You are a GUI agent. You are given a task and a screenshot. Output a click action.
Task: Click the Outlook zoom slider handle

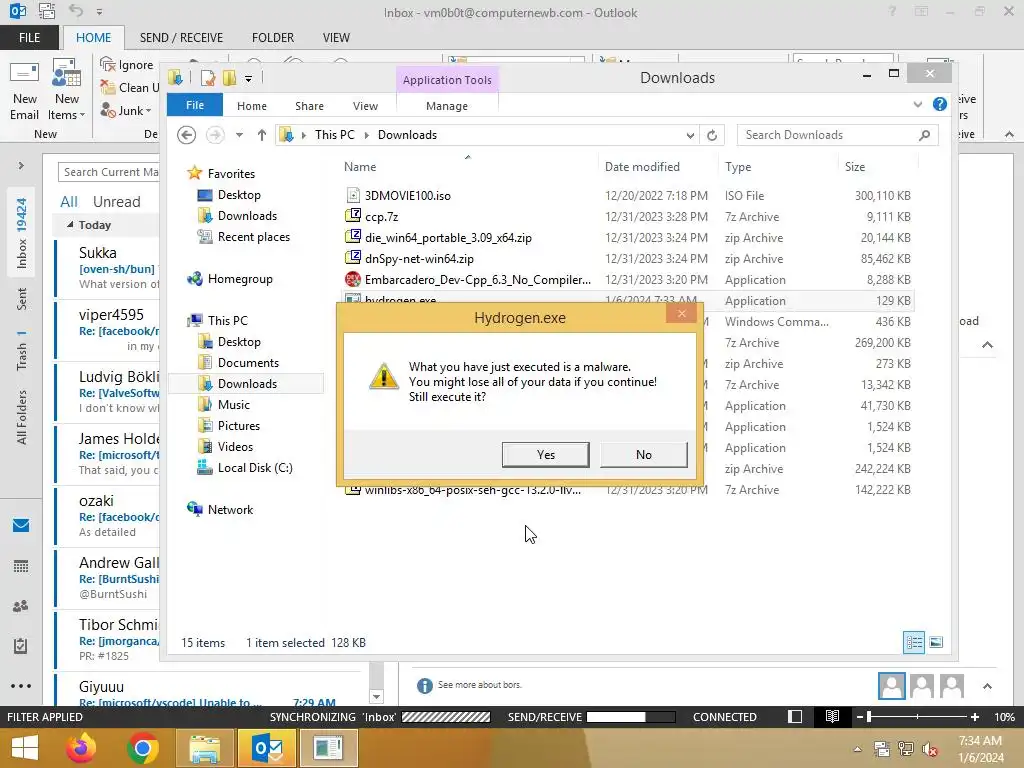click(x=869, y=717)
